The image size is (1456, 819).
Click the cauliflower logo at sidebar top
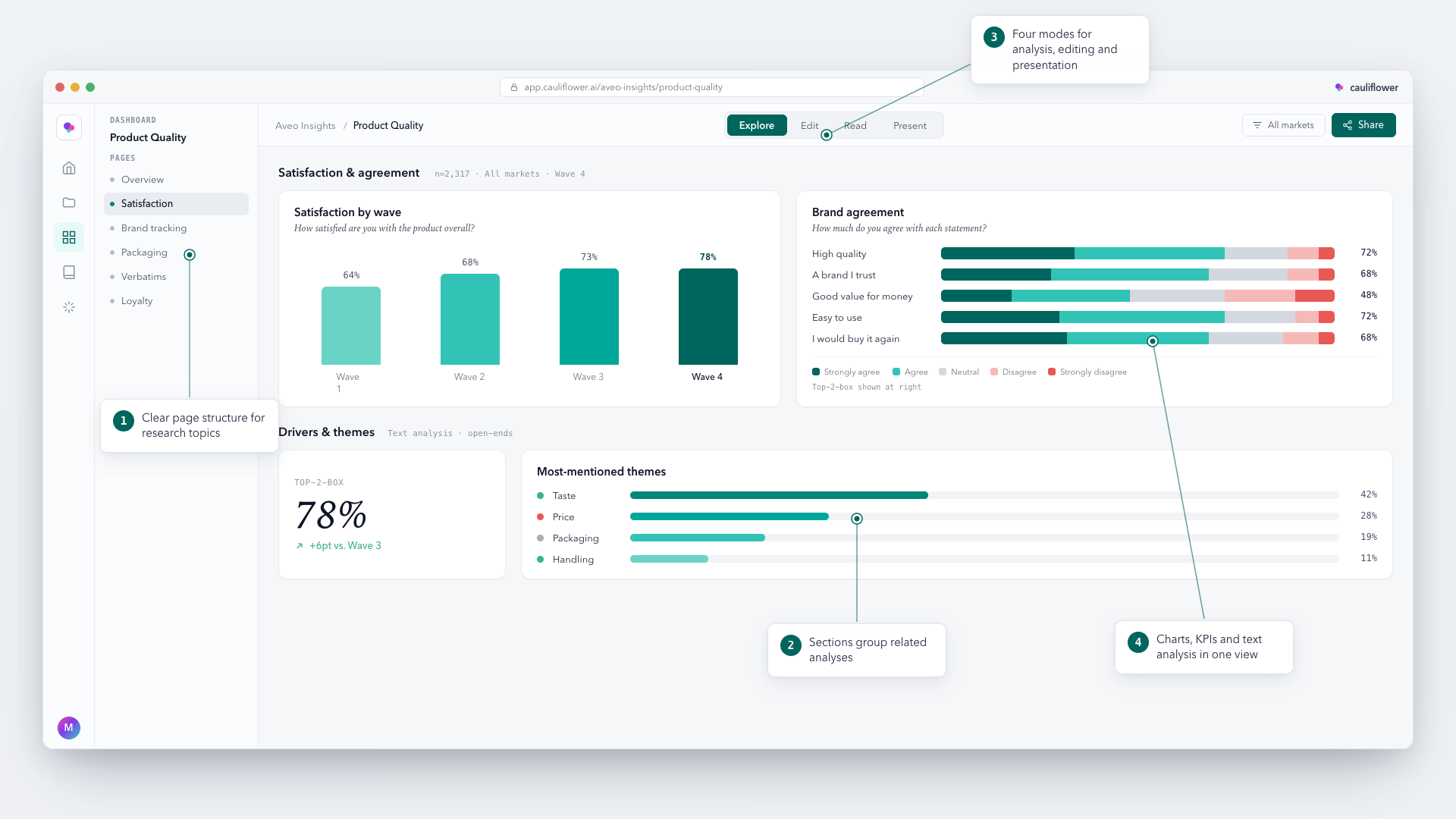pos(69,127)
